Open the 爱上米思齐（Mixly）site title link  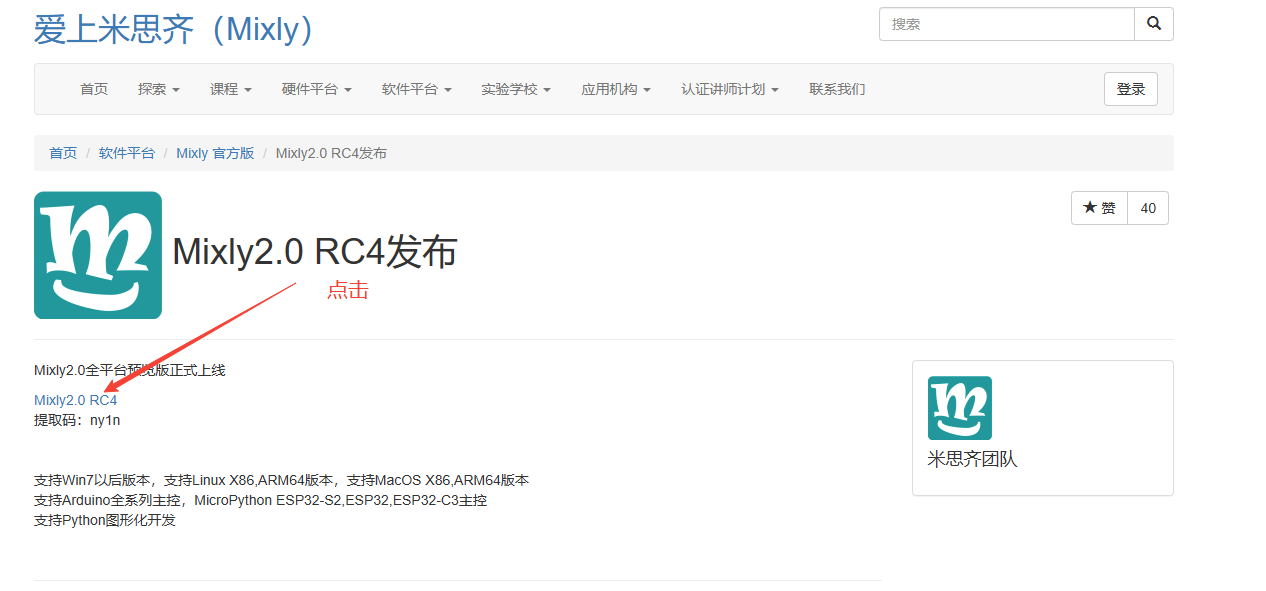[174, 29]
